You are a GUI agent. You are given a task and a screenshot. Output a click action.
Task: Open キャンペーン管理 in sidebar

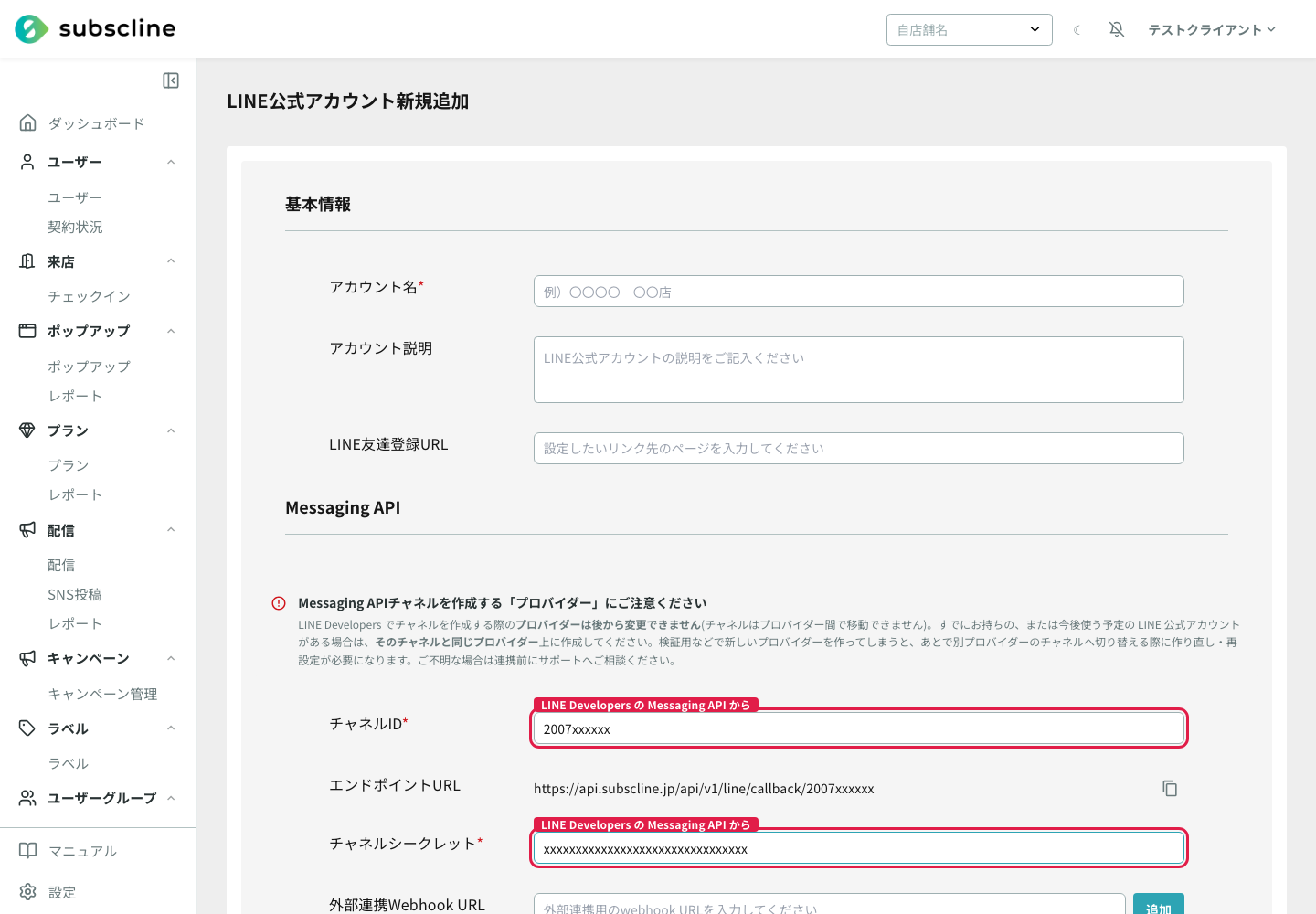click(x=102, y=694)
